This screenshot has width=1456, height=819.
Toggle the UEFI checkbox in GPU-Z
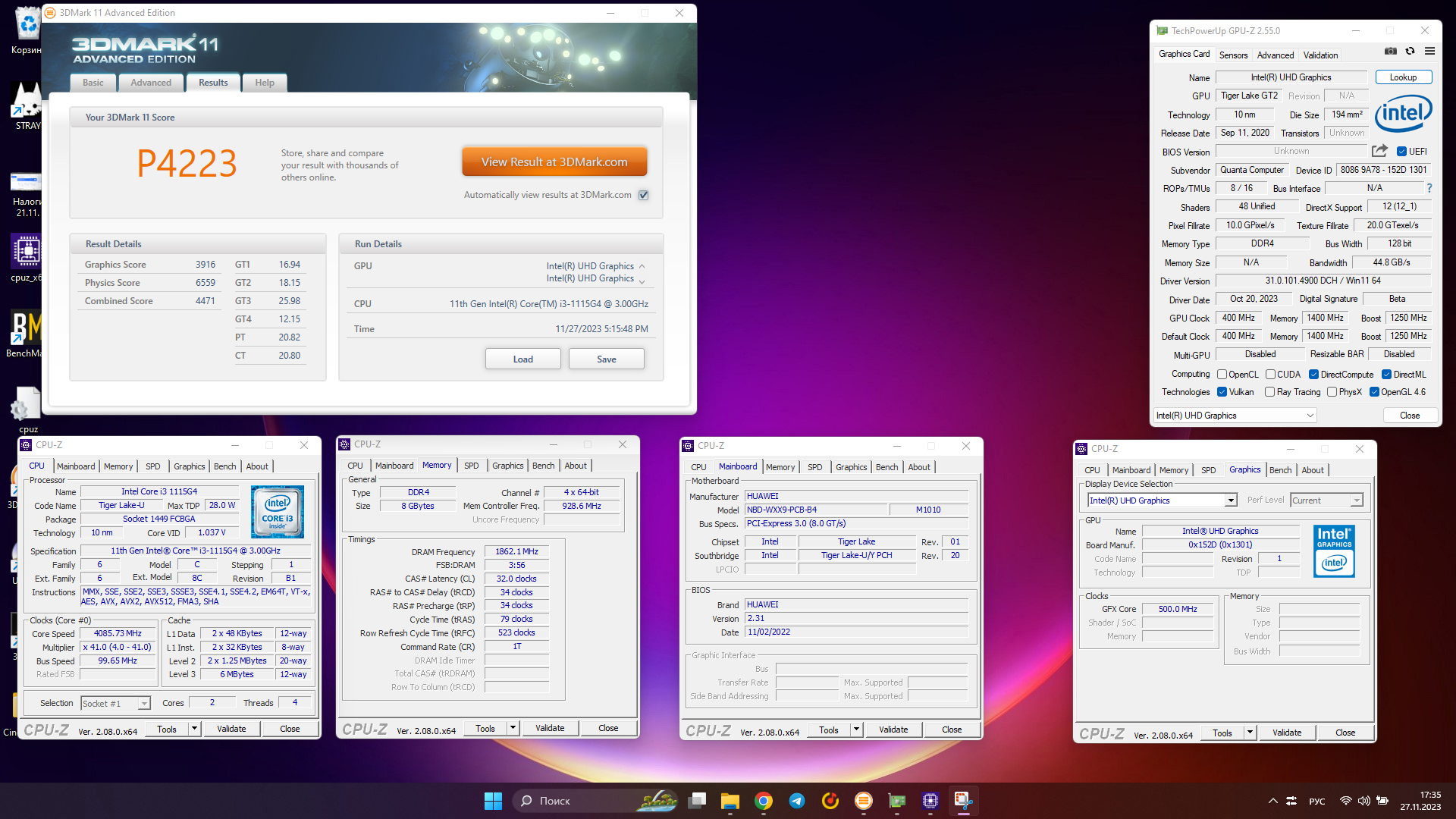(x=1401, y=151)
